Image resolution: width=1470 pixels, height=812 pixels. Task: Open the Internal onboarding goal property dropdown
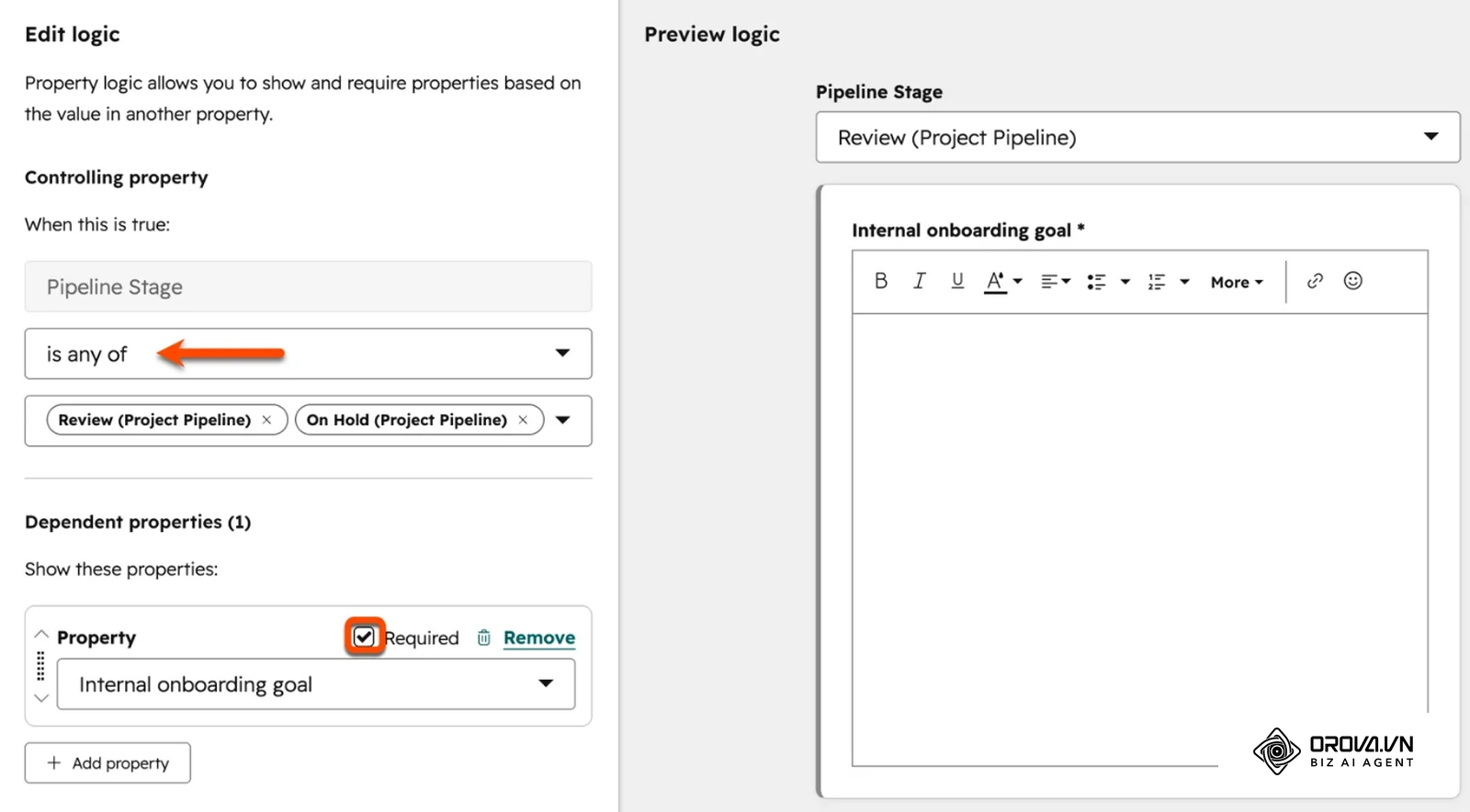[316, 684]
